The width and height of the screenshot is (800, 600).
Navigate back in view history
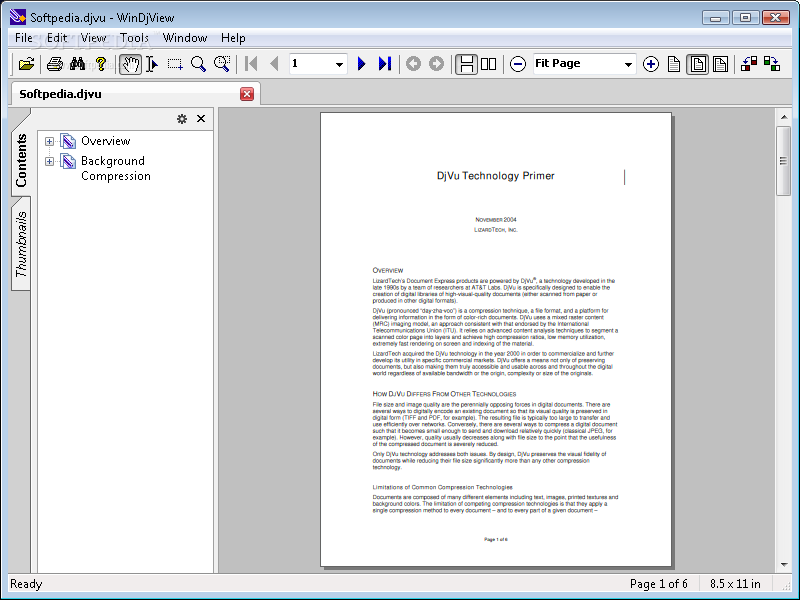[413, 64]
